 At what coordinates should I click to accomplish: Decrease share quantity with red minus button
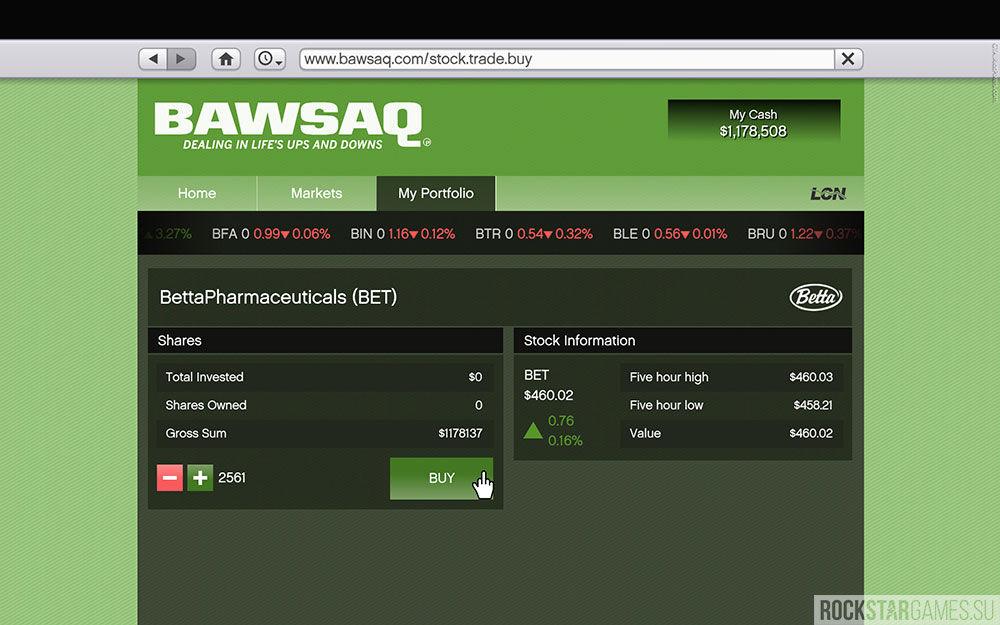[170, 478]
